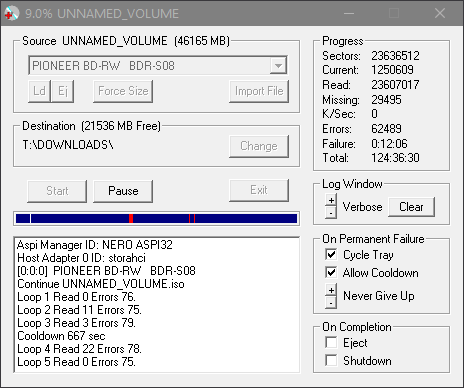Click the app icon in title bar
464x388 pixels.
11,13
